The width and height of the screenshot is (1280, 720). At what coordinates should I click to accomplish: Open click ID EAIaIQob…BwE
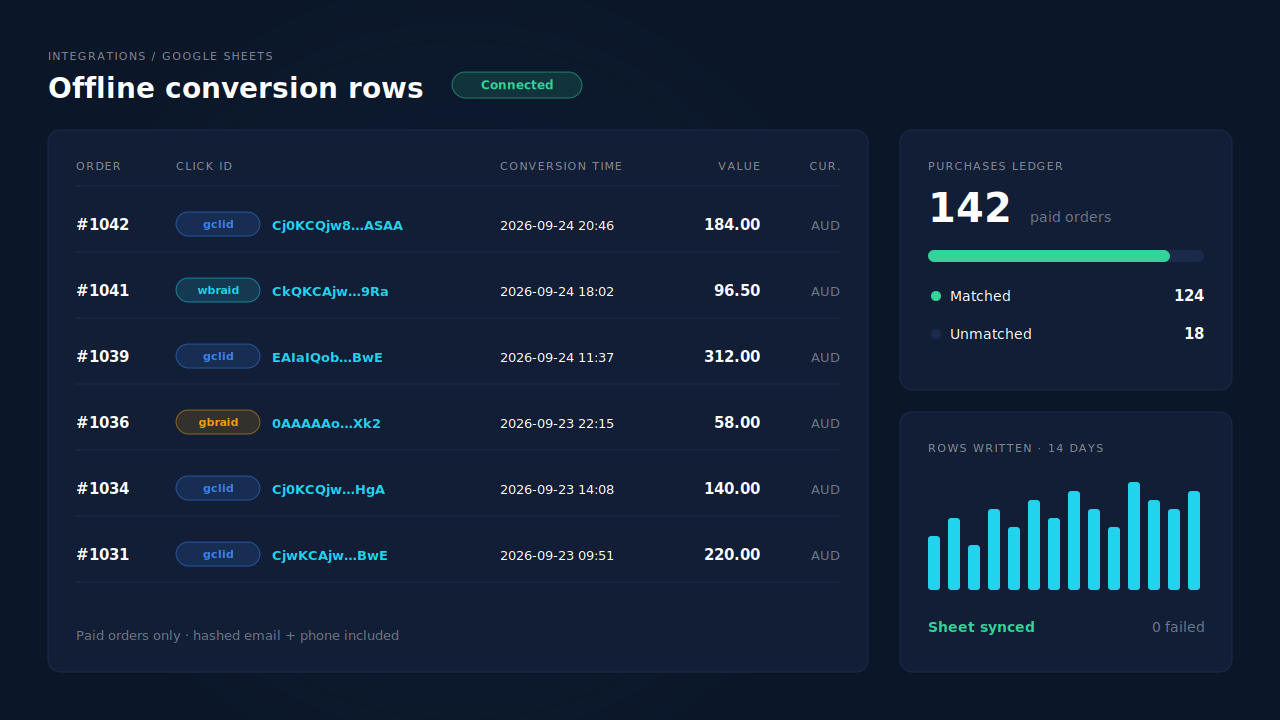[x=327, y=358]
